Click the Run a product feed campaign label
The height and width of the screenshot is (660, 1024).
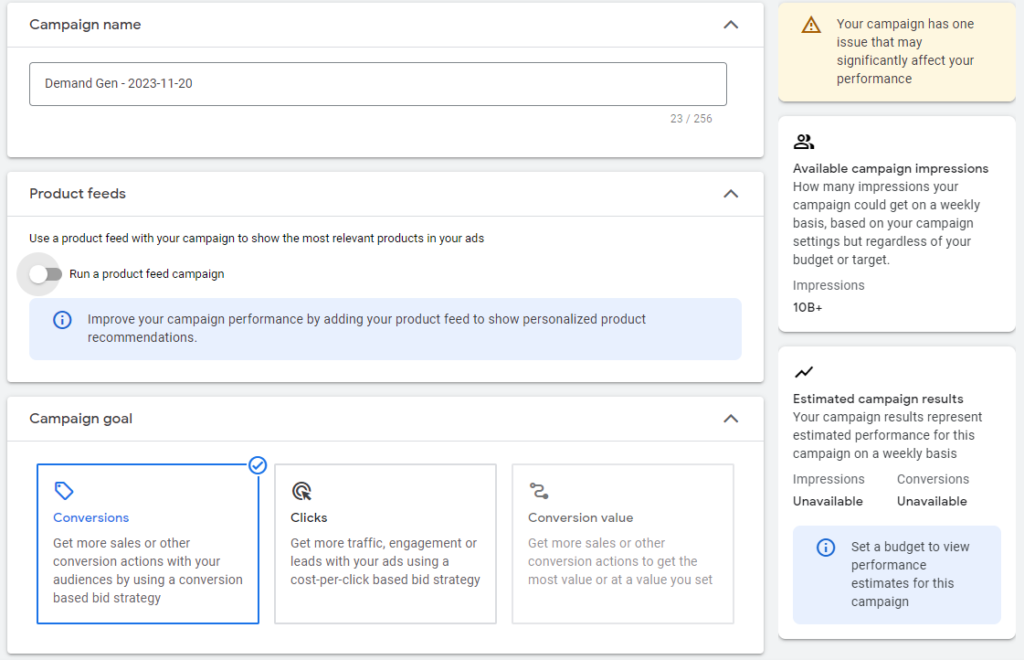[146, 274]
